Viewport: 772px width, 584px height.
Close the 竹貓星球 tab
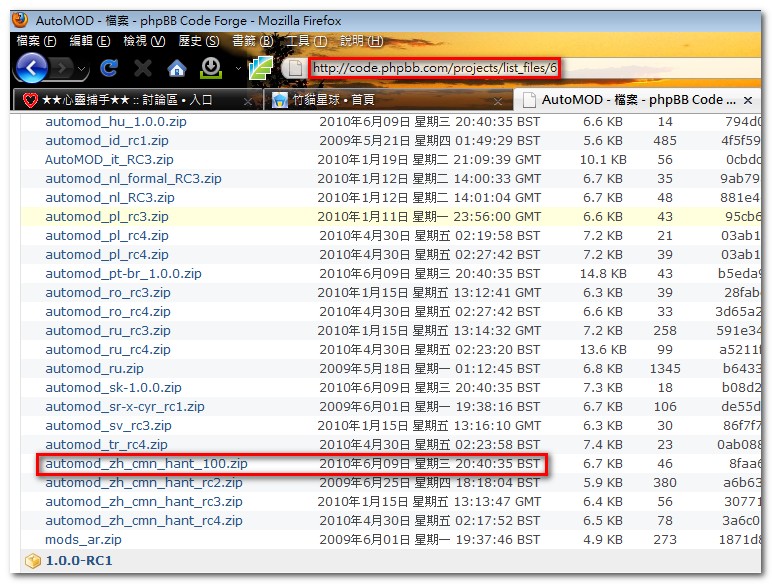[x=498, y=101]
